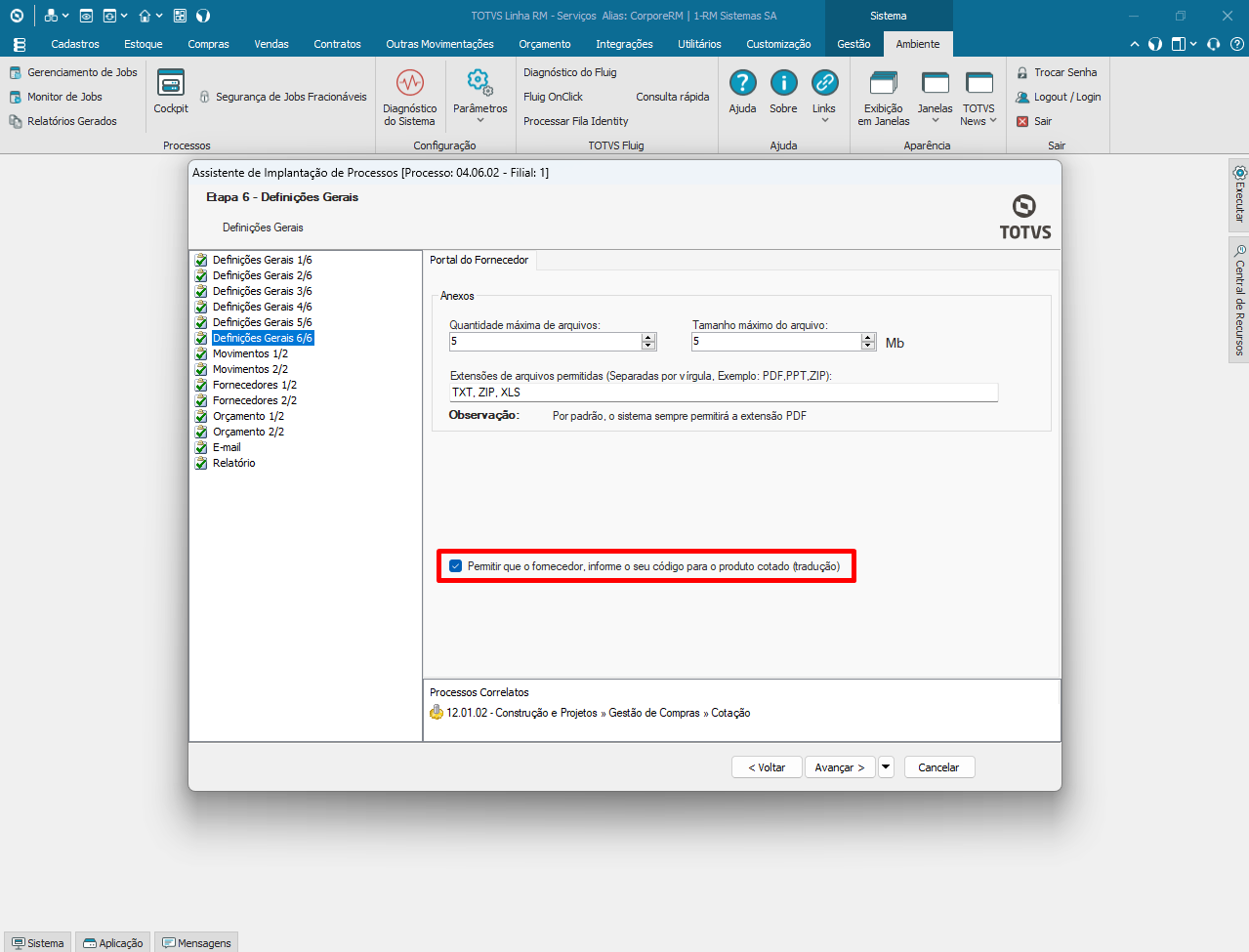Click the checkmark beside Definições Gerais 1/6

point(201,260)
